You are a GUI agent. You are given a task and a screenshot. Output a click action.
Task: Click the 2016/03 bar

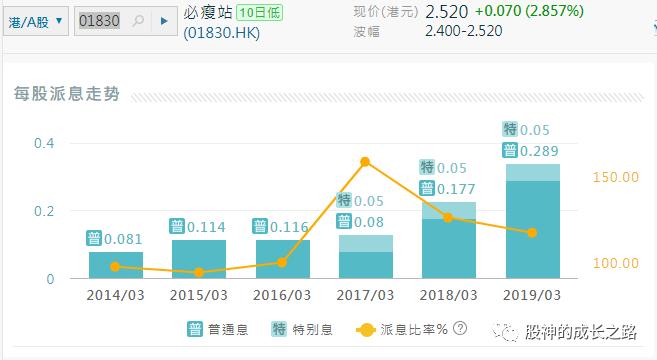(283, 259)
